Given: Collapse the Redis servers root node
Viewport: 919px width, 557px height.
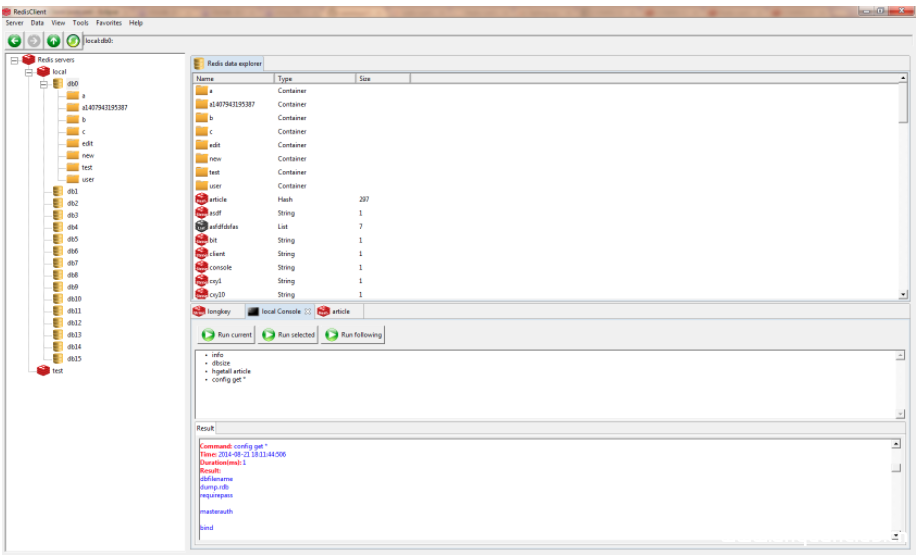Looking at the screenshot, I should tap(14, 60).
